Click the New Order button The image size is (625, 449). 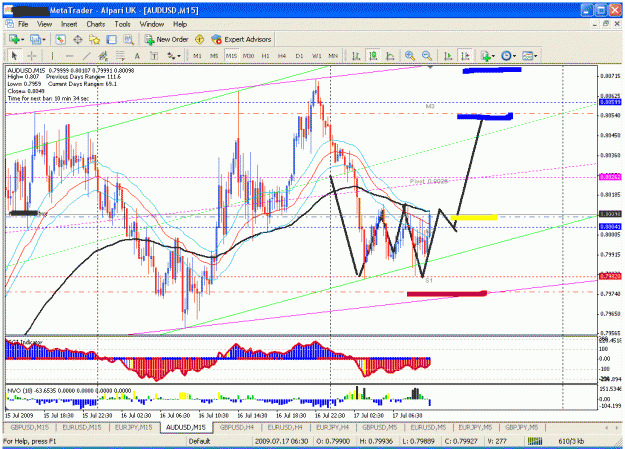point(166,39)
